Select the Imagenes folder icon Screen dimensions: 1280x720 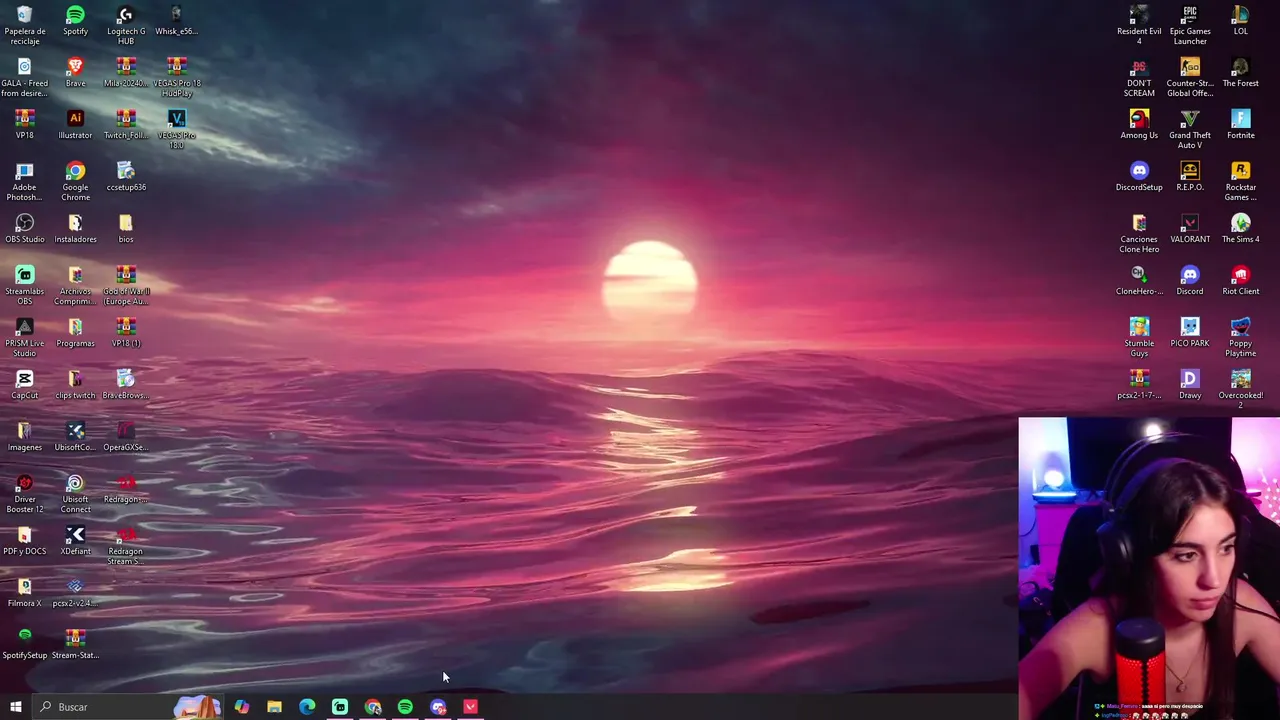pos(24,436)
